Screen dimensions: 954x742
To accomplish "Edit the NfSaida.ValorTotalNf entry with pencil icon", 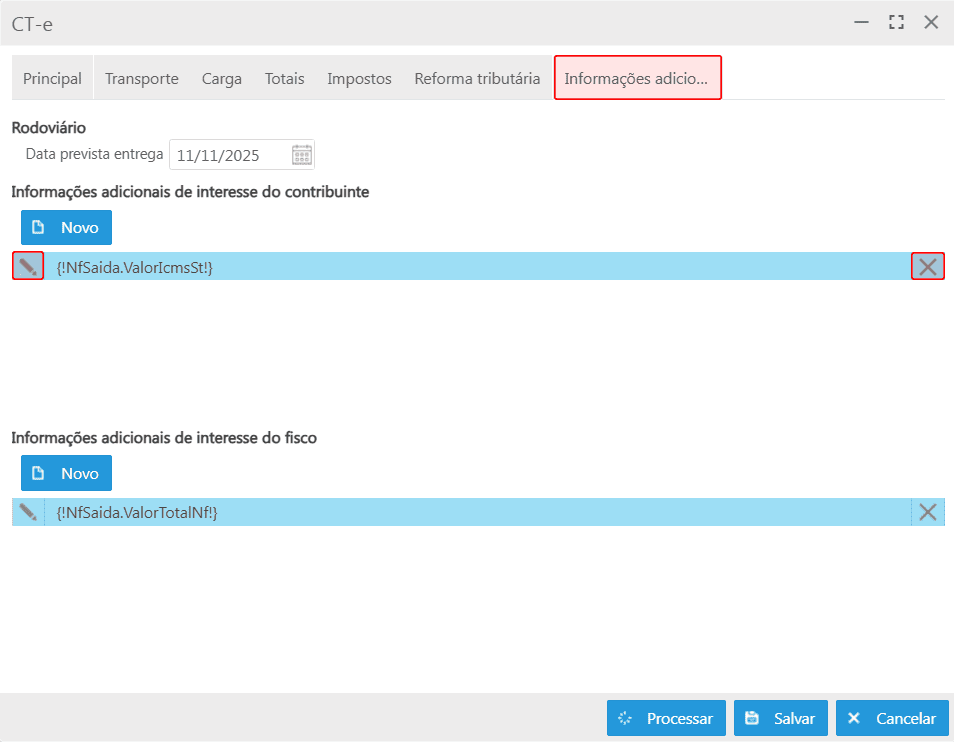I will coord(28,512).
